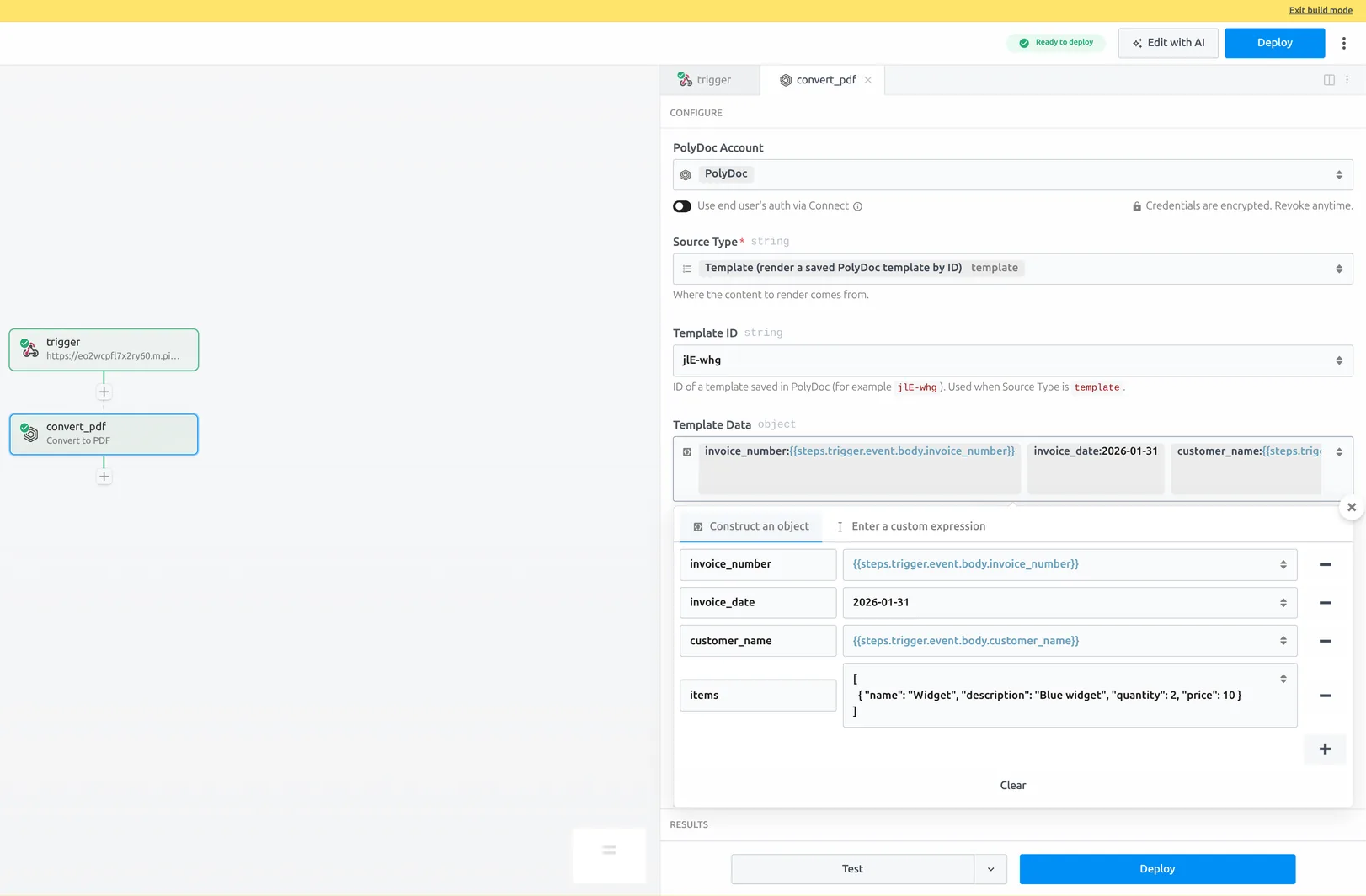The width and height of the screenshot is (1366, 896).
Task: Select the trigger node on canvas
Action: (104, 349)
